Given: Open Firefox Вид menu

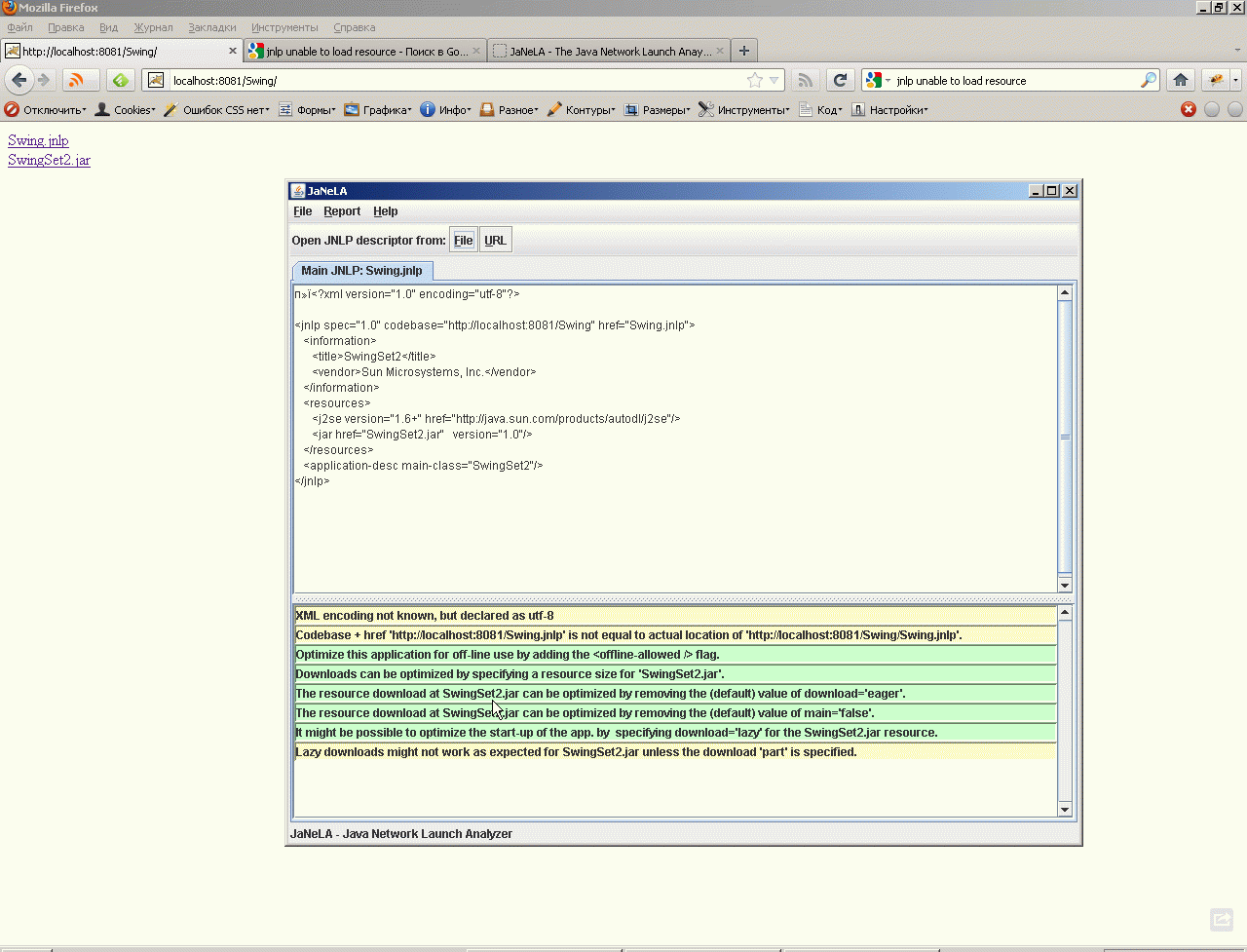Looking at the screenshot, I should click(108, 27).
